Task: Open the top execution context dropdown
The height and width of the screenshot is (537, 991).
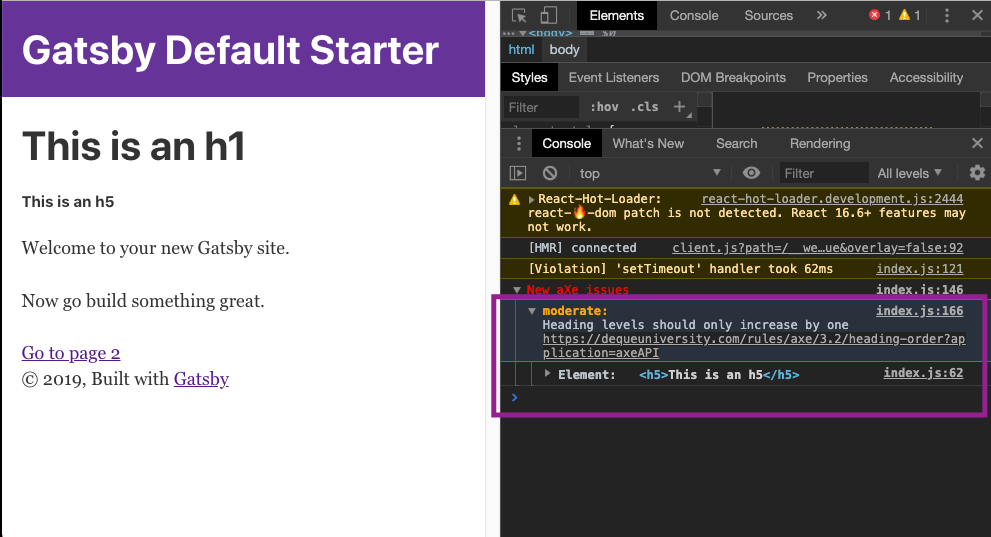Action: pos(650,173)
